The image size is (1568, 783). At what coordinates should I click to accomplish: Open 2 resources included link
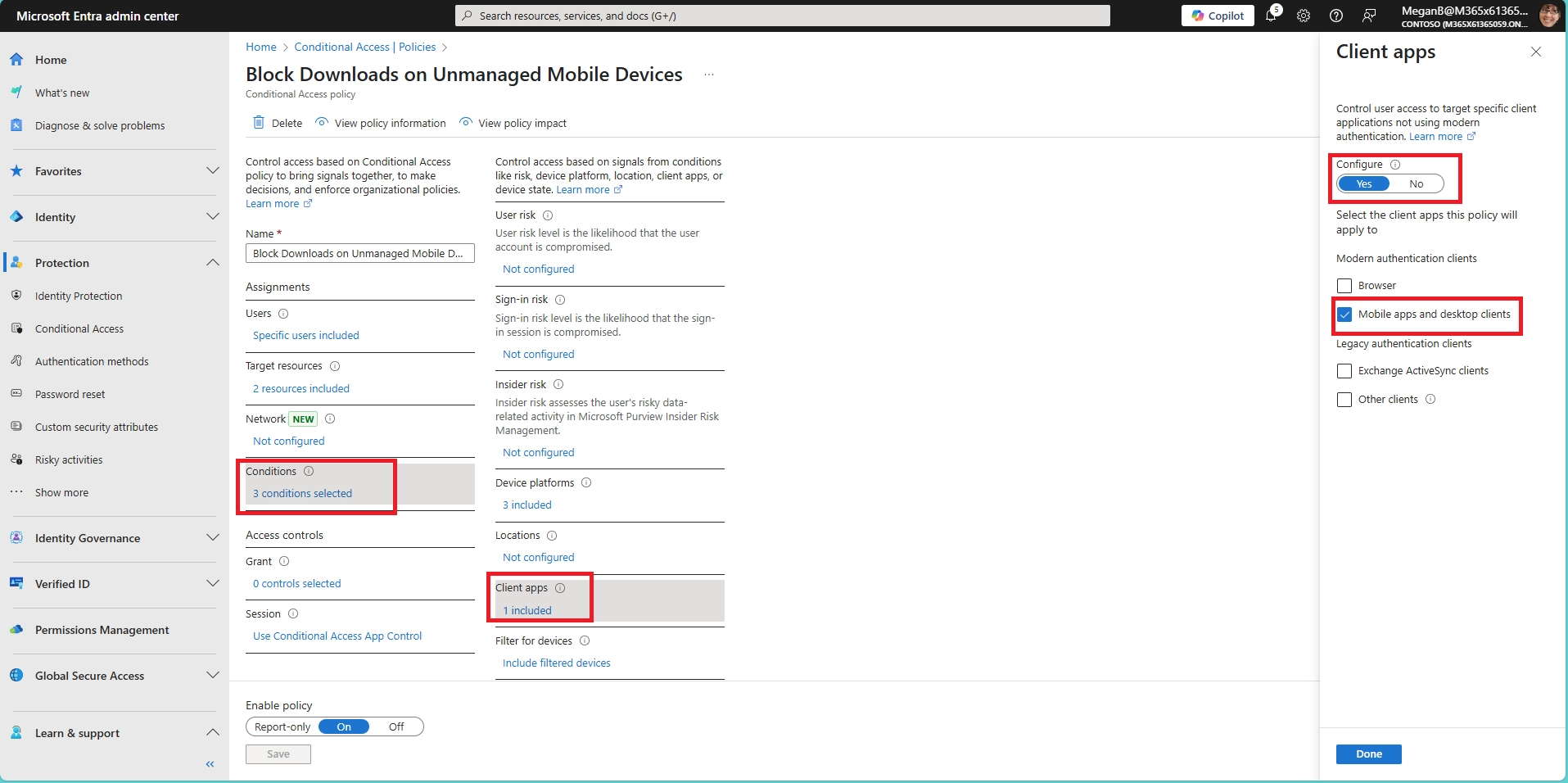[x=301, y=388]
